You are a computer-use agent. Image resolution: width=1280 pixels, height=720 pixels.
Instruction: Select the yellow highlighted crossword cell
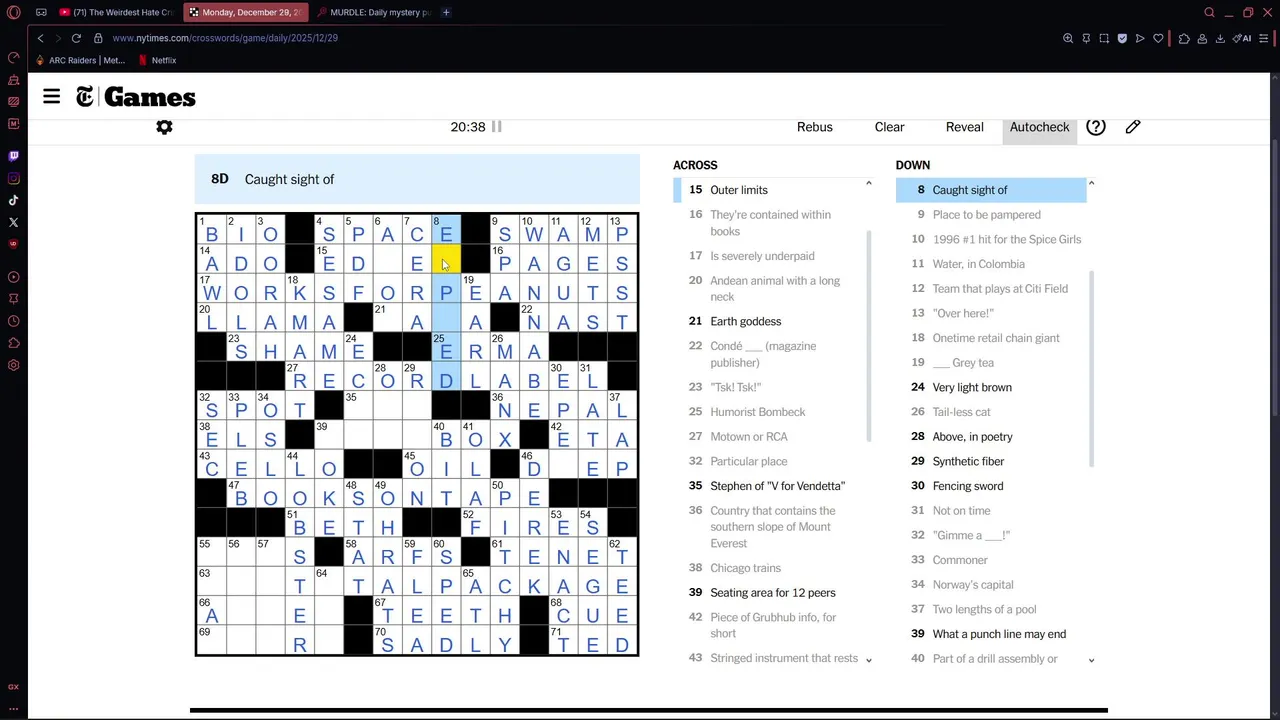pyautogui.click(x=446, y=261)
